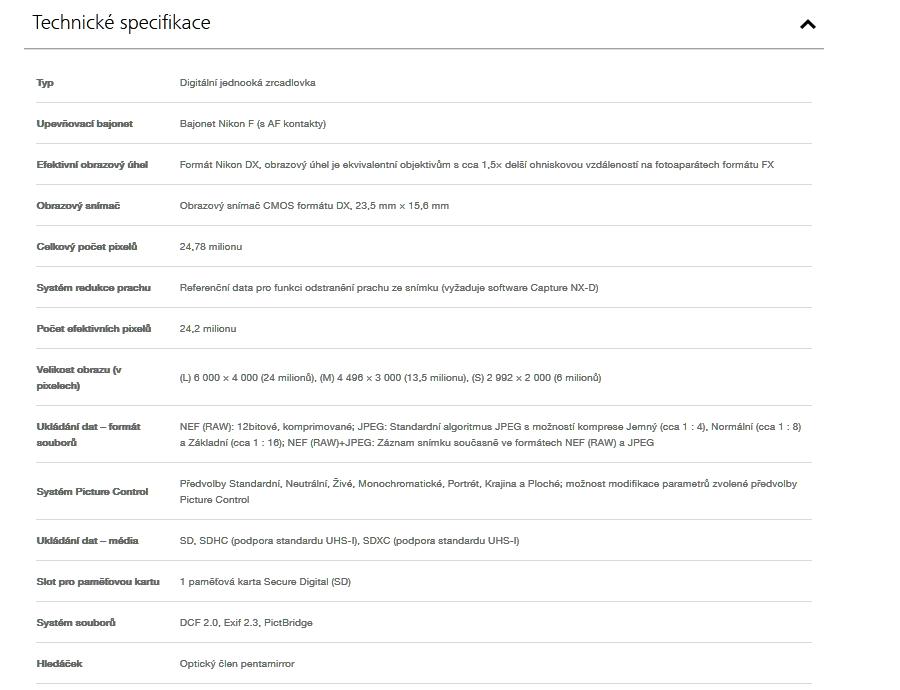Select the Slot pro paměťovou kartu label
The width and height of the screenshot is (900, 690).
[98, 582]
